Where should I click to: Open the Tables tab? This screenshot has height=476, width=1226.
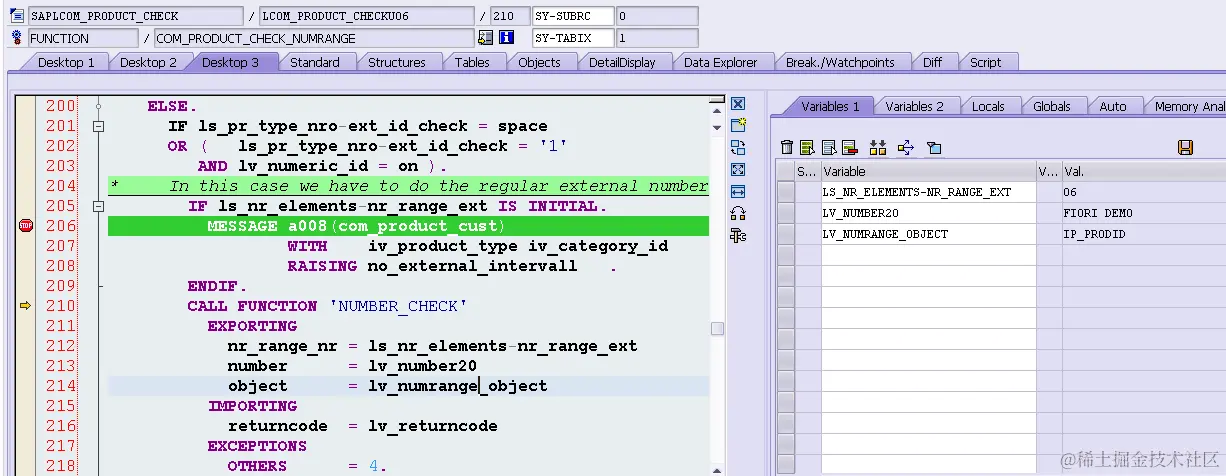(472, 62)
